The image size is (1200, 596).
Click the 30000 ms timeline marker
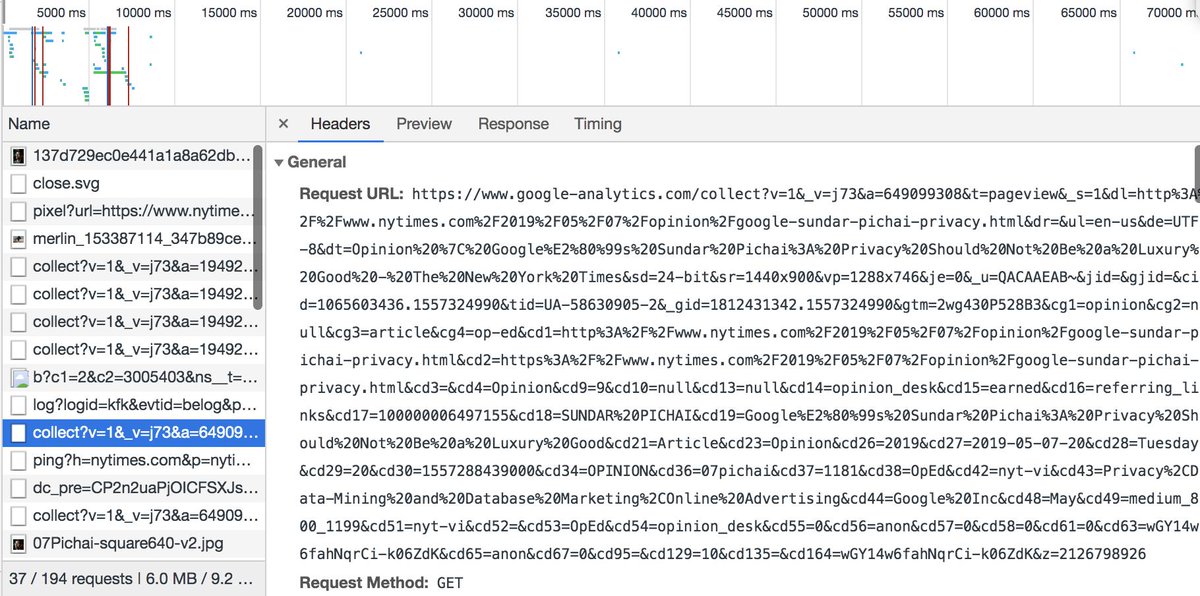(487, 13)
